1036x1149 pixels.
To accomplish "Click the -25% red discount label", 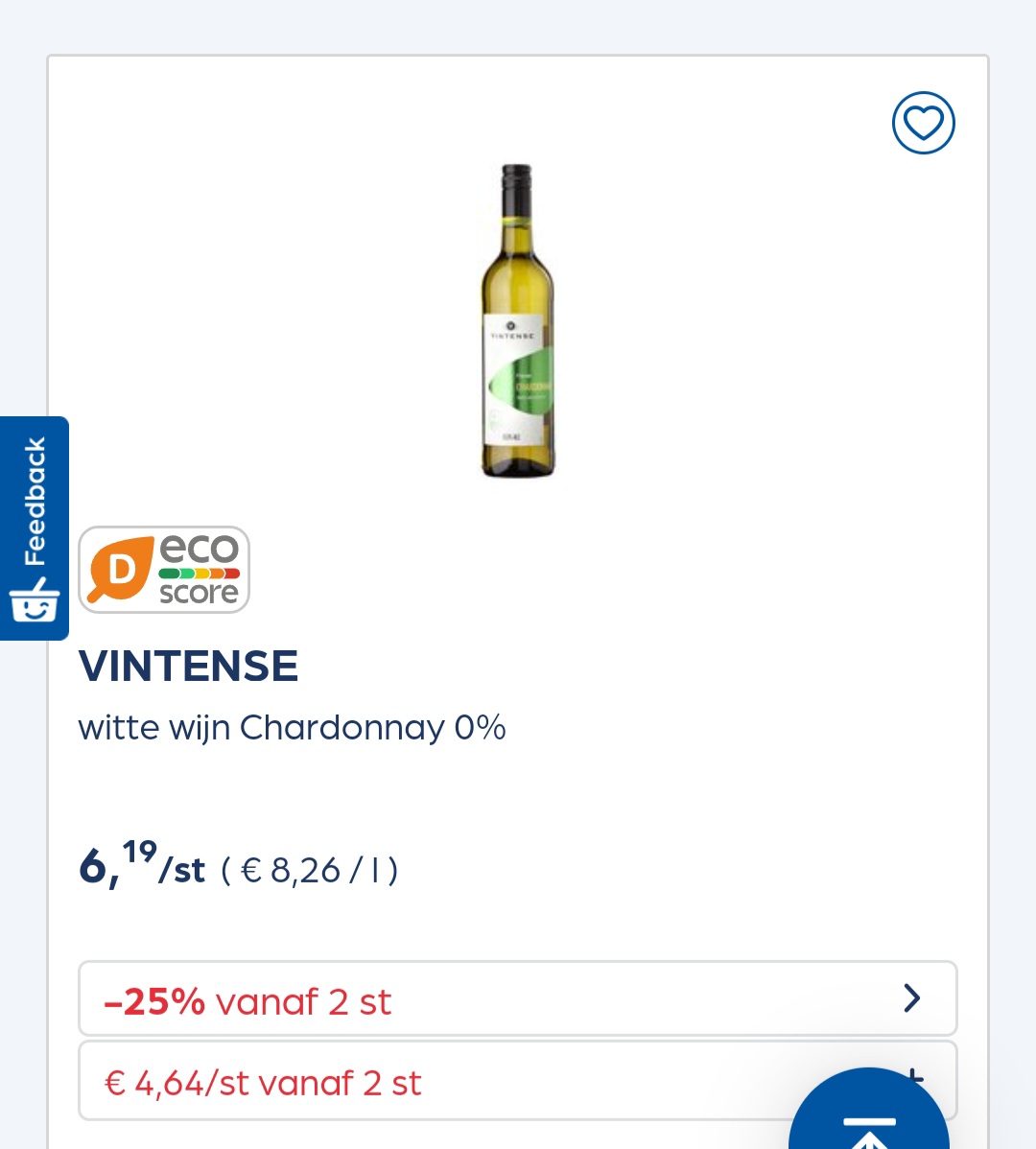I will coord(154,1001).
